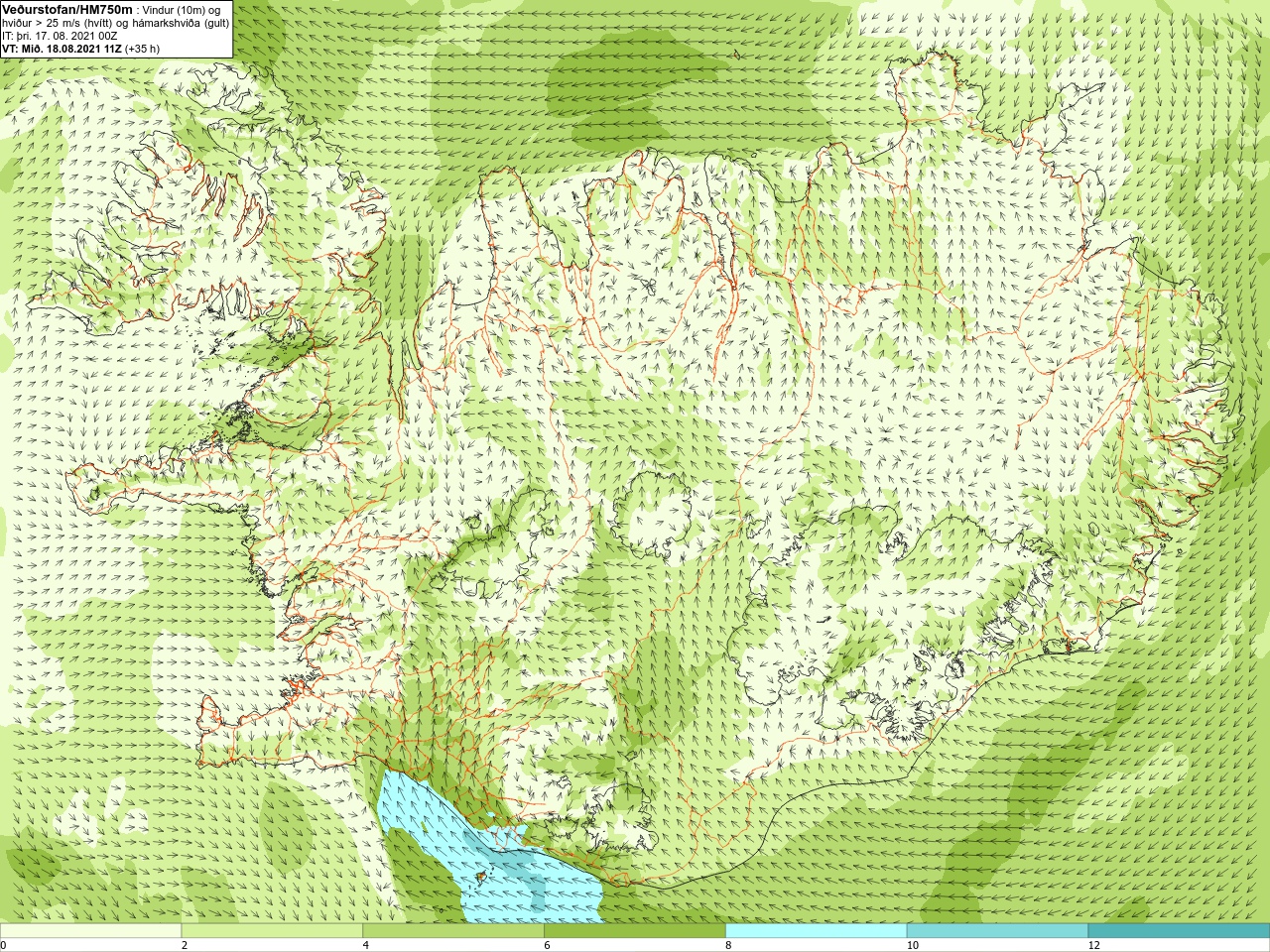Select the teal above-12 m/s color bar segment
The image size is (1270, 952).
[1179, 931]
